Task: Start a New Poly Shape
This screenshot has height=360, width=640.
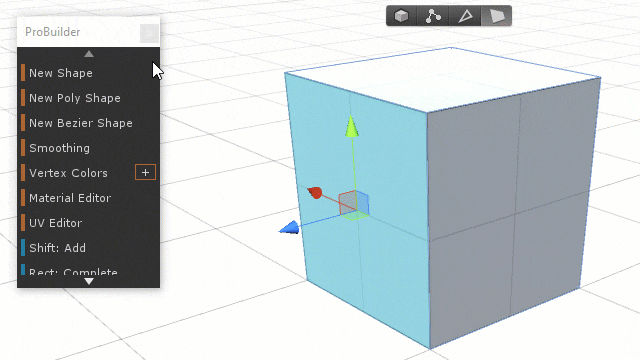Action: pos(88,98)
